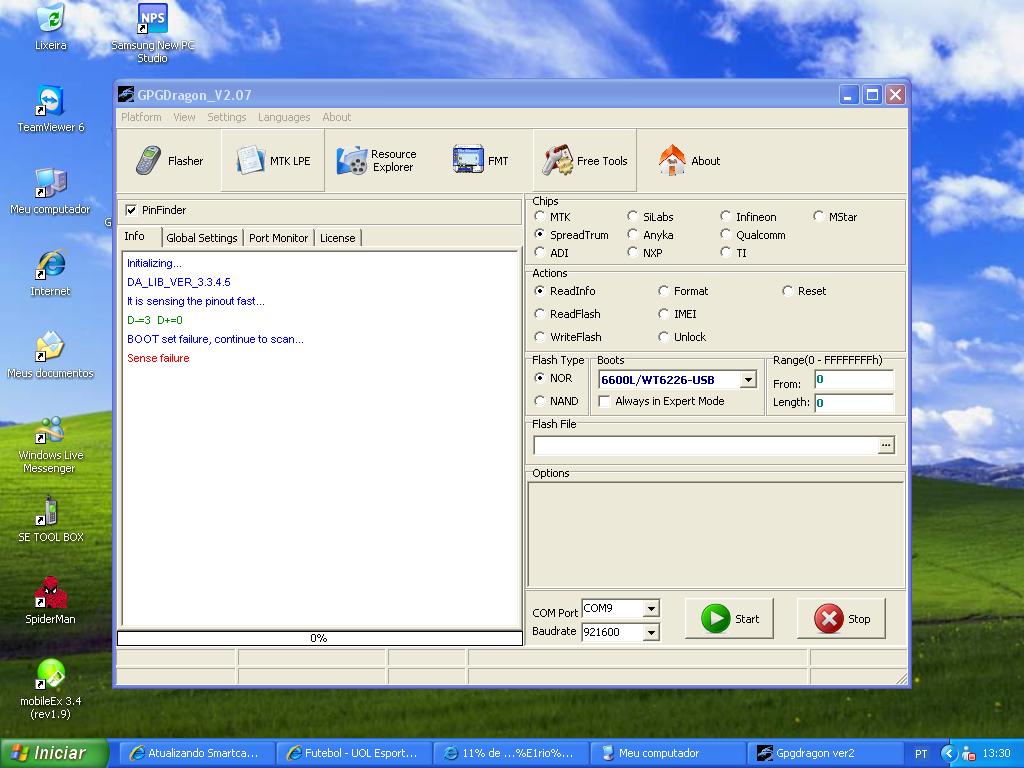Choose the Format action
This screenshot has height=768, width=1024.
pyautogui.click(x=664, y=291)
